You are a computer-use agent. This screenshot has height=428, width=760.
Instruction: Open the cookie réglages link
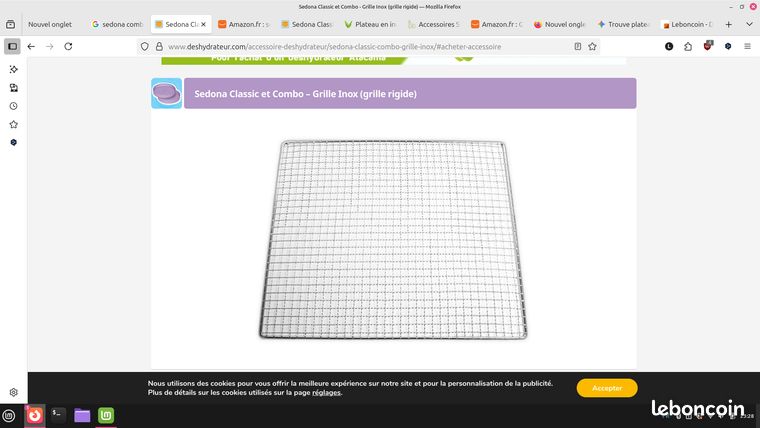[x=326, y=393]
